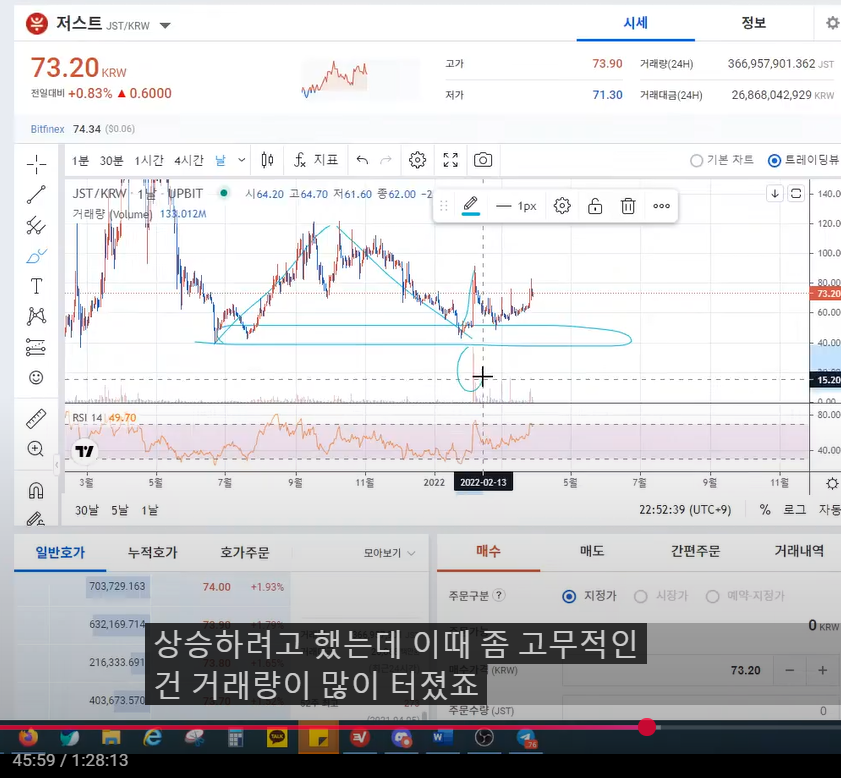The height and width of the screenshot is (778, 841).
Task: Change candlestick chart type
Action: tap(267, 160)
